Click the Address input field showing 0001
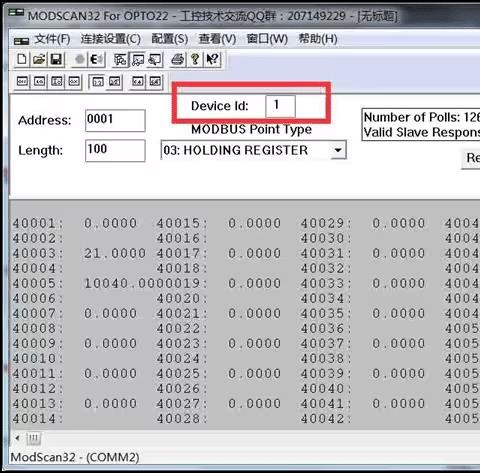This screenshot has width=480, height=473. 115,120
